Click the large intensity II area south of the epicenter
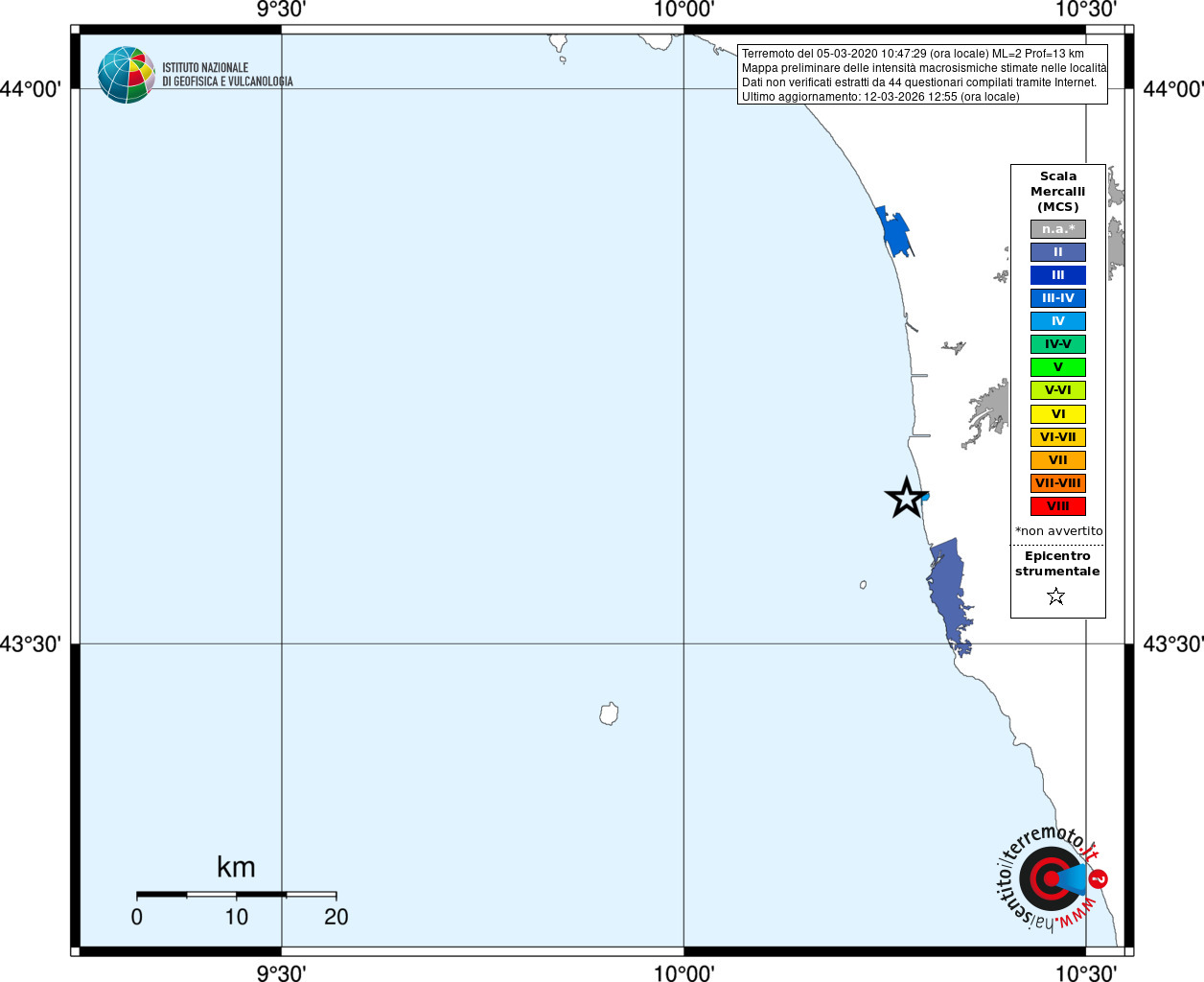 click(949, 595)
